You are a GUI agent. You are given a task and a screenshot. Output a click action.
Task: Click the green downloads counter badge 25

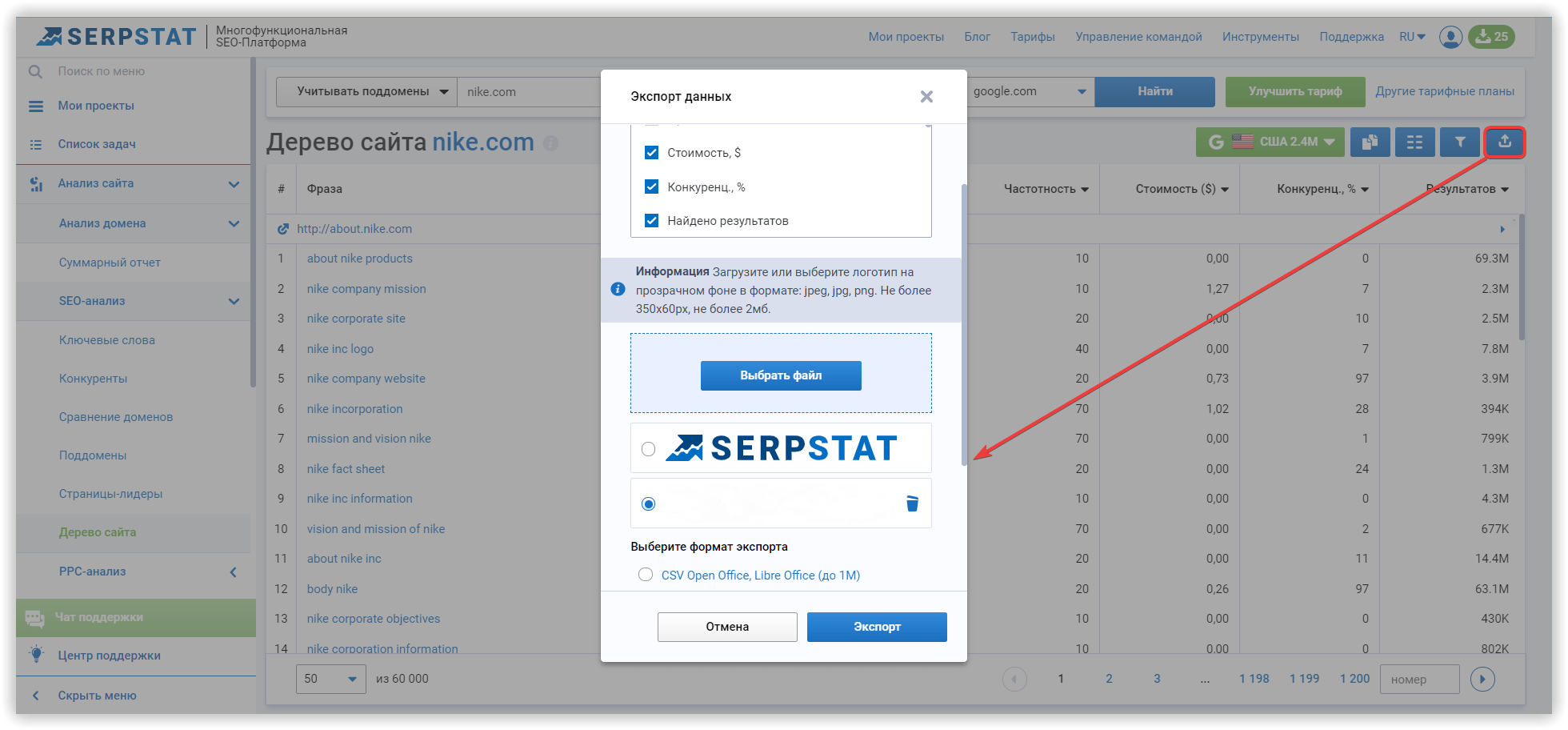1491,37
